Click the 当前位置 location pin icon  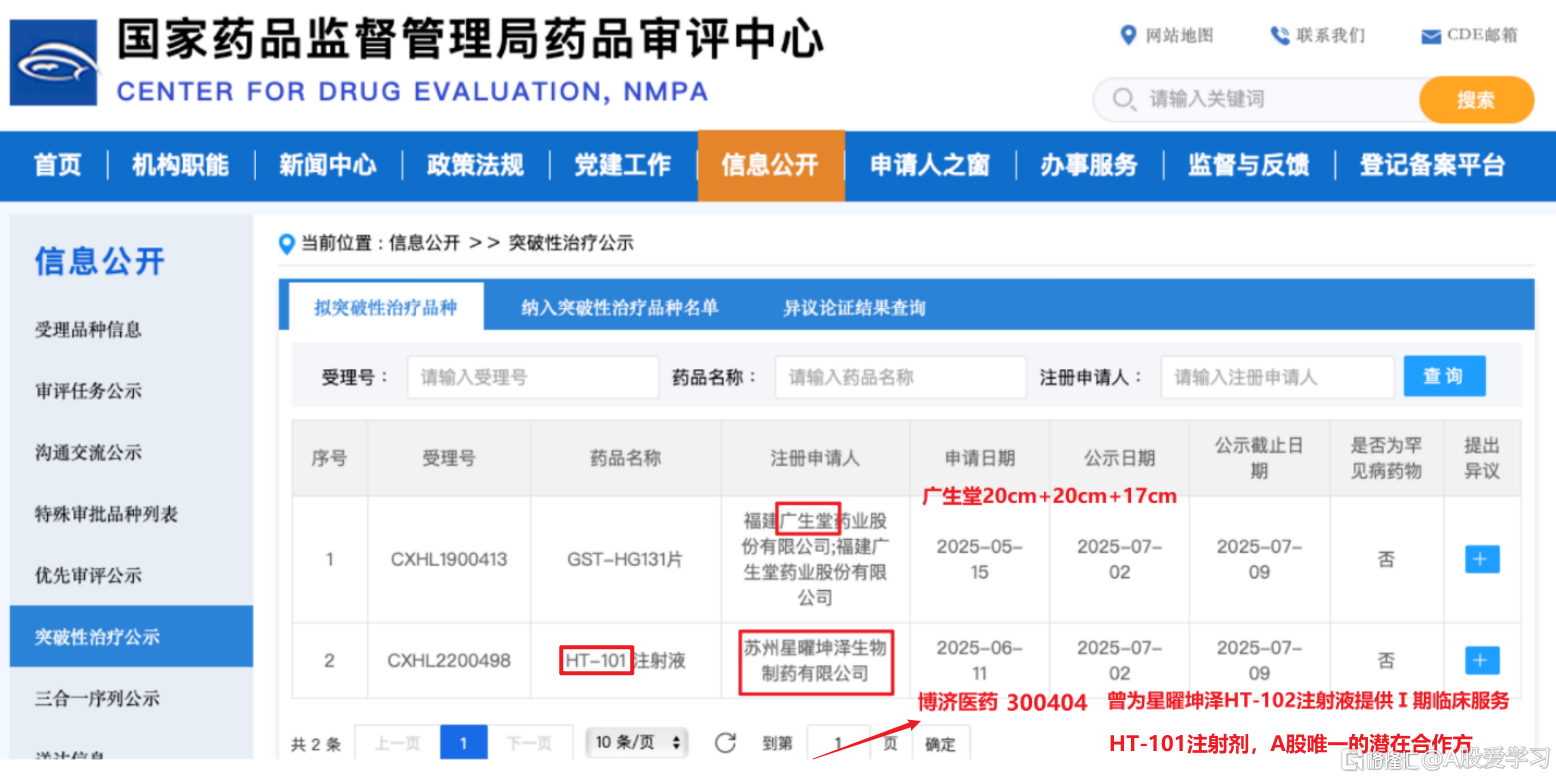click(287, 243)
